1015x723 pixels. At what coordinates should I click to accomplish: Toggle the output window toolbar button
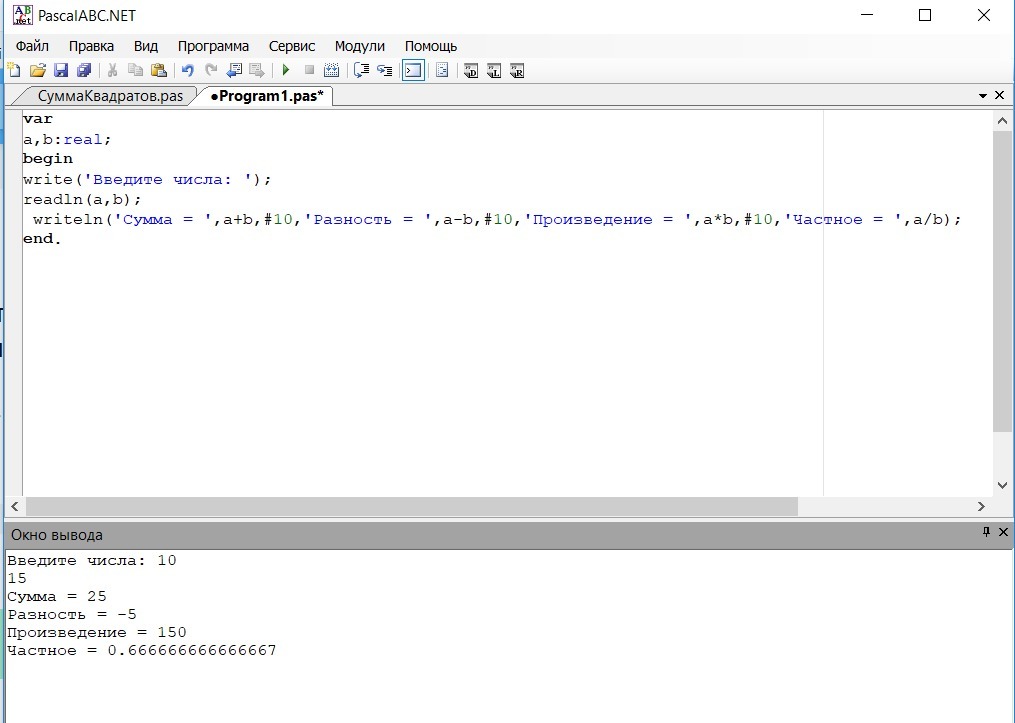(x=412, y=70)
